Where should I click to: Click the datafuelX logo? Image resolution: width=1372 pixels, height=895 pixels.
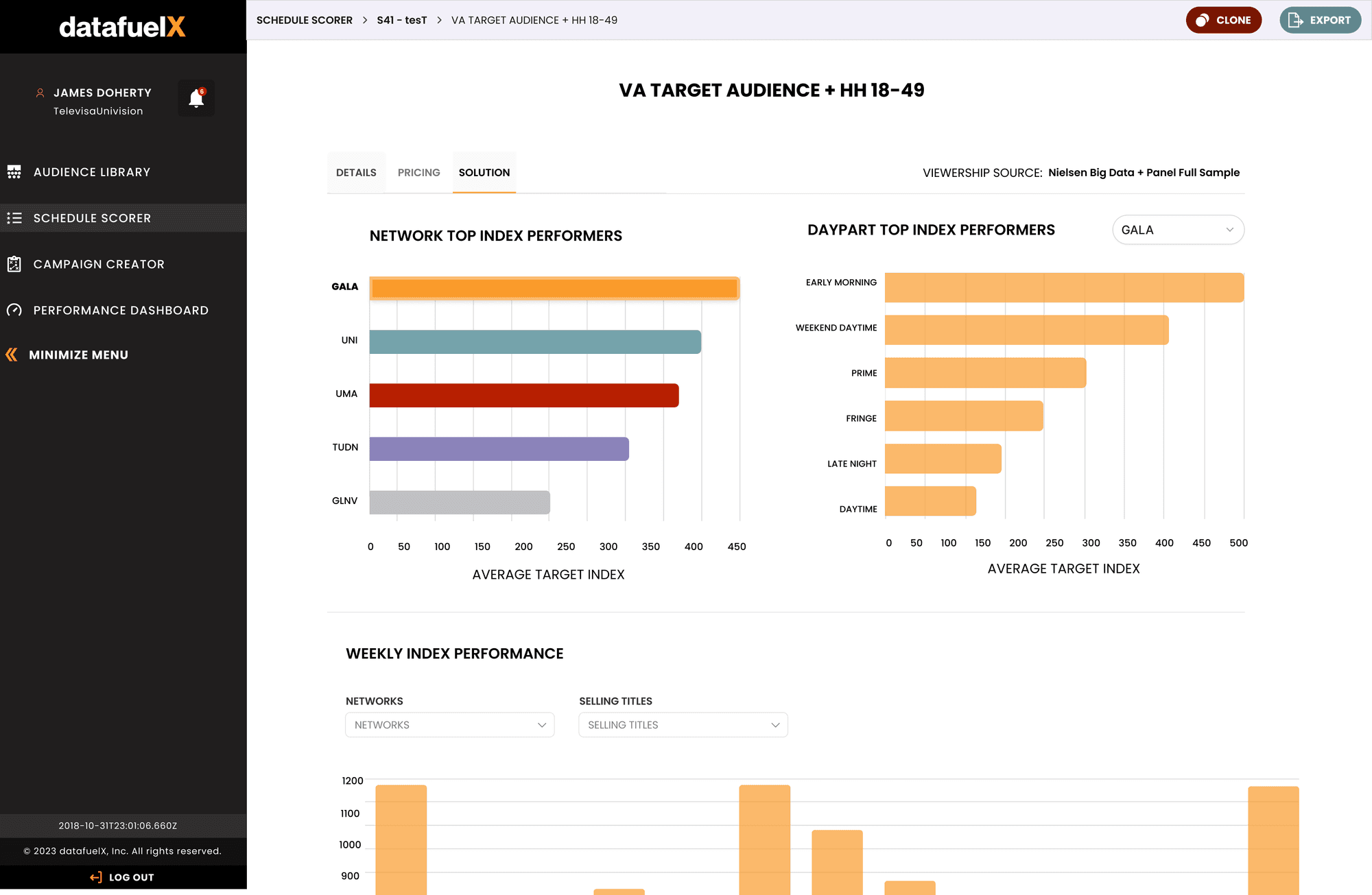pyautogui.click(x=122, y=27)
